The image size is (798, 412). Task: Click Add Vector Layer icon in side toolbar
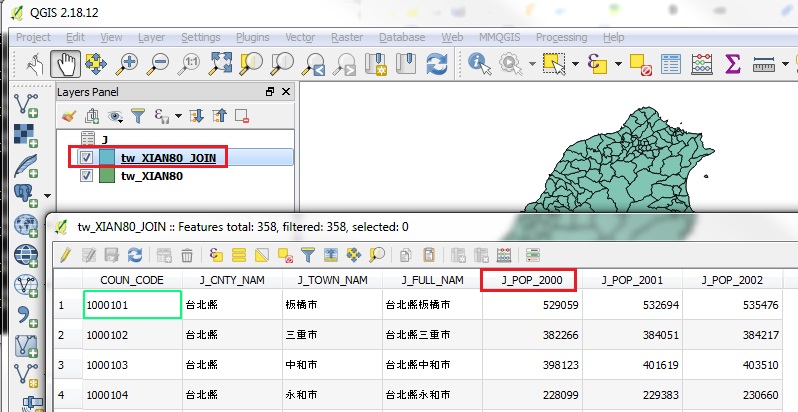[x=25, y=105]
